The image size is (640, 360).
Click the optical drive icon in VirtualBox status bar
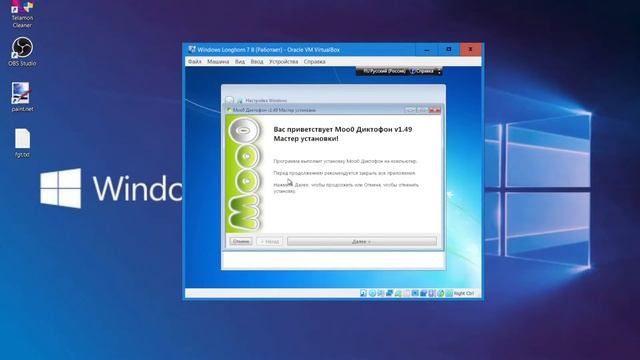pos(372,293)
